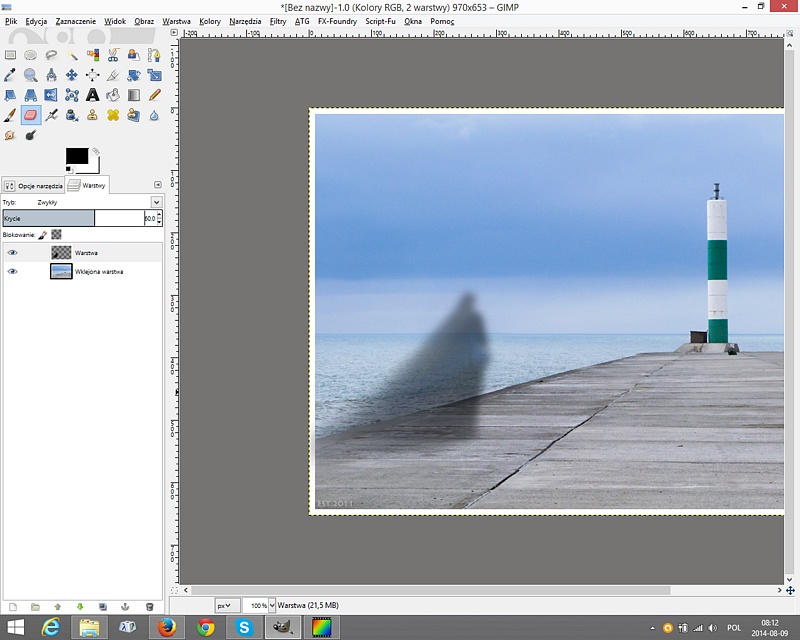This screenshot has width=800, height=640.
Task: Open the Warstwa menu
Action: (177, 21)
